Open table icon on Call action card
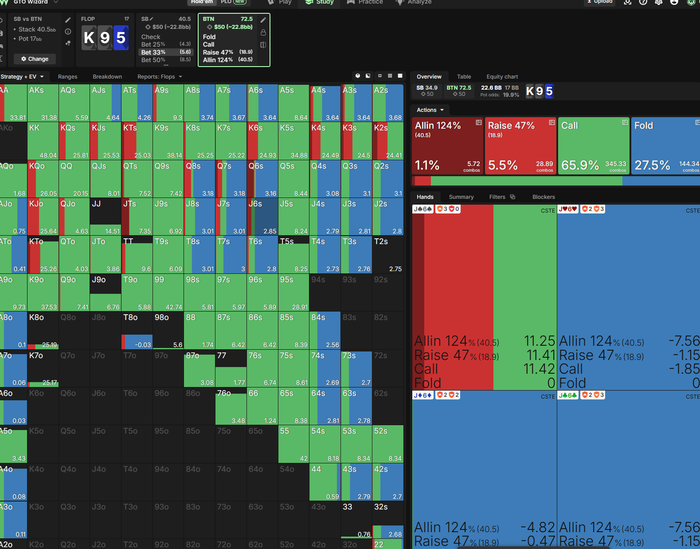700x549 pixels. click(x=625, y=122)
